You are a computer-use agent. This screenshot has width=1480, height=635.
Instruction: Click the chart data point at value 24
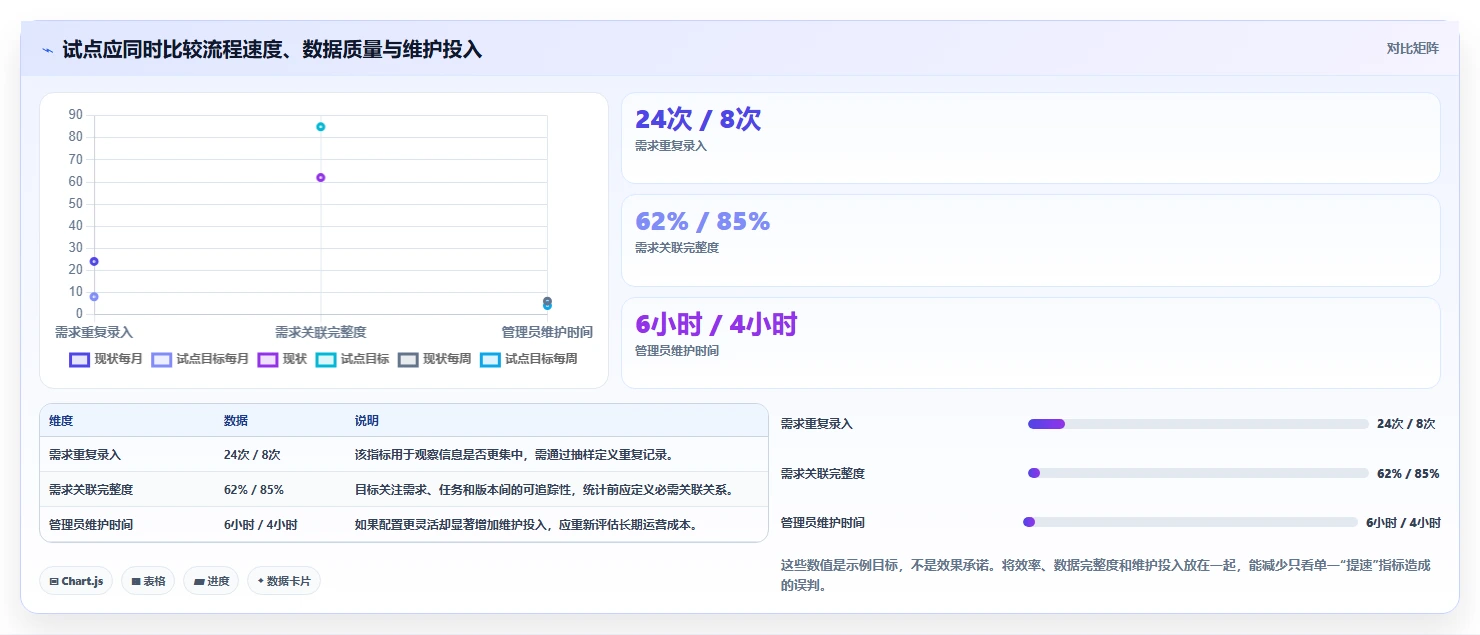(x=94, y=261)
